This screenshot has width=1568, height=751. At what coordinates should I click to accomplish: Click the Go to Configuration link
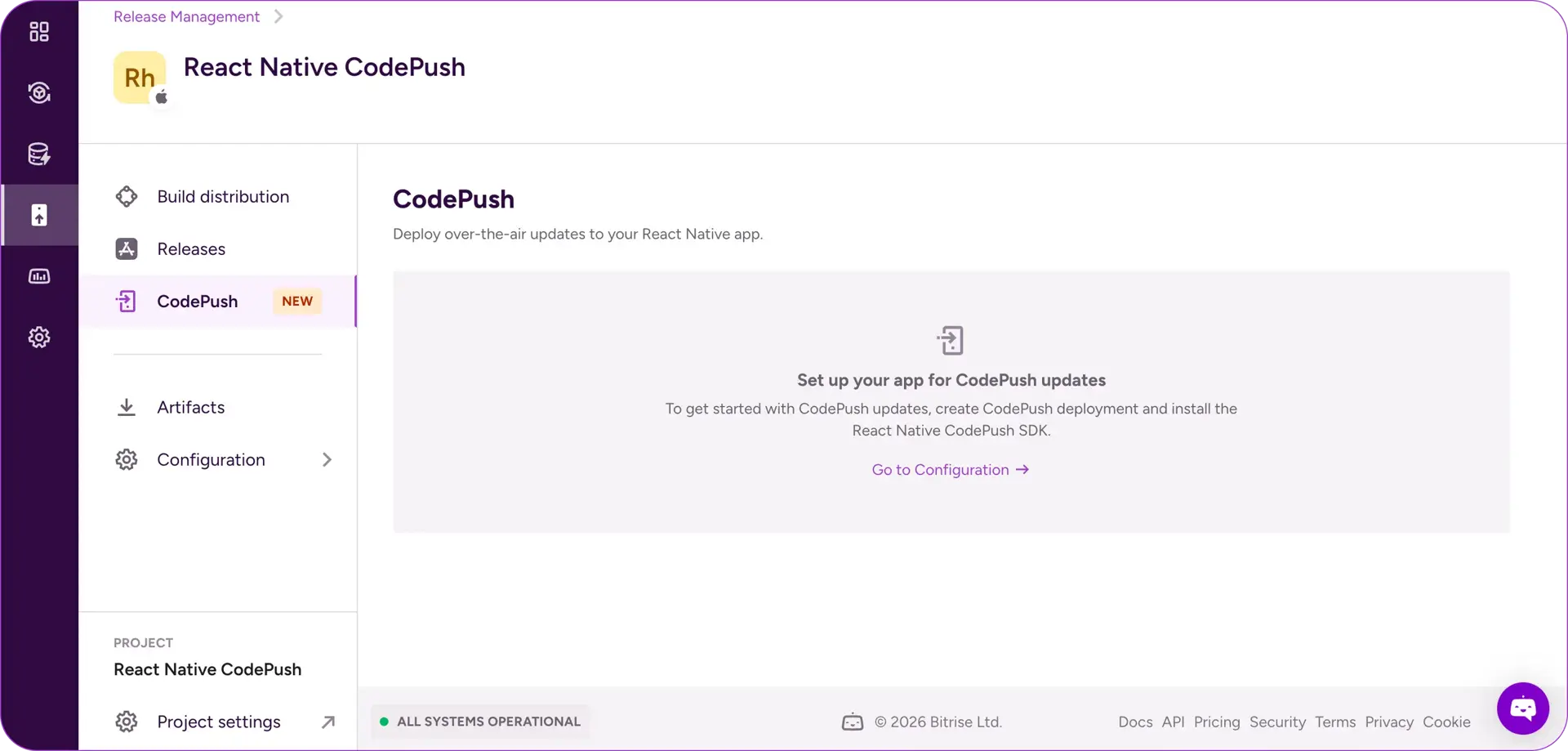point(950,470)
